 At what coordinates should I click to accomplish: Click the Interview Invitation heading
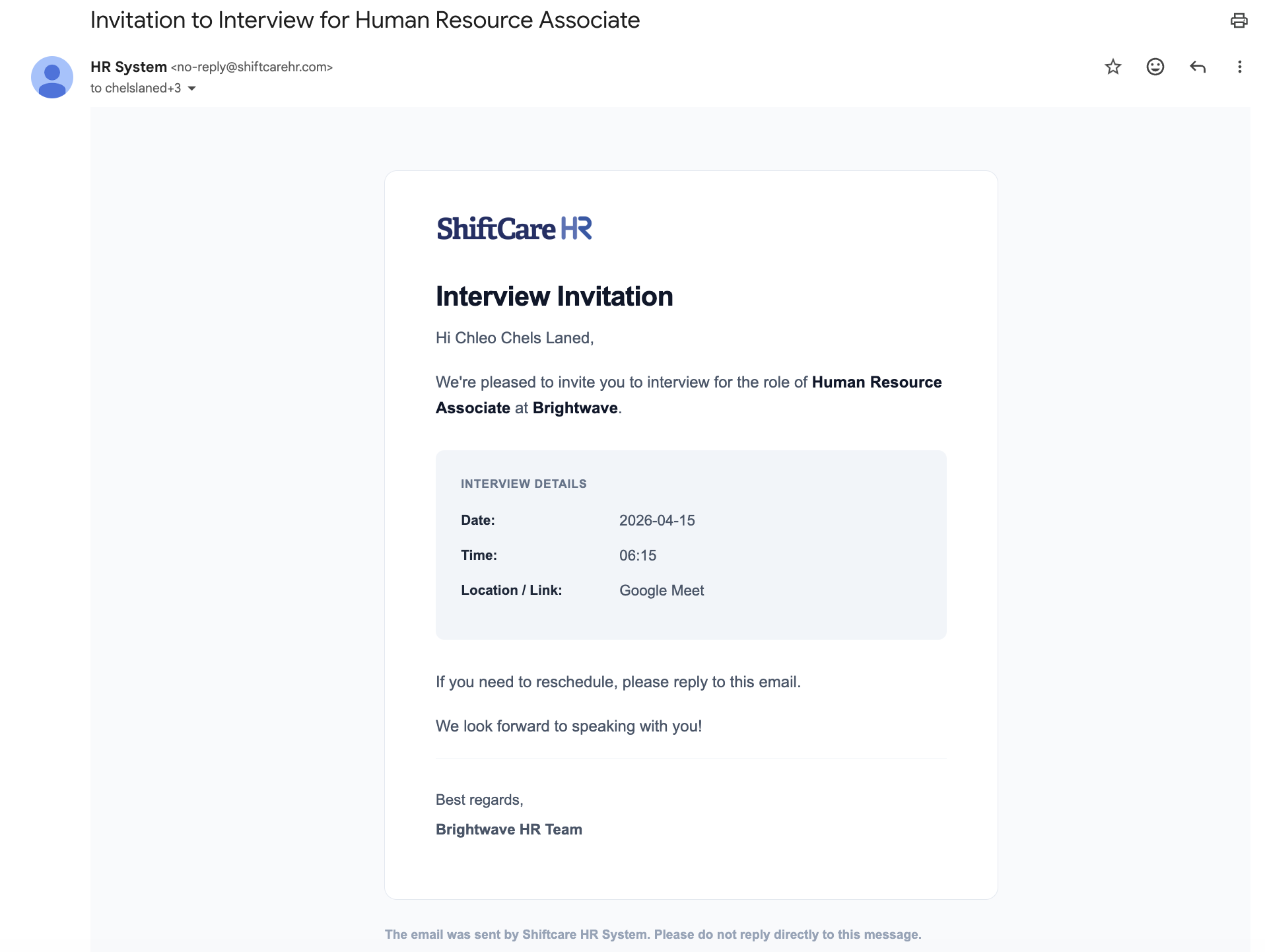pos(554,296)
